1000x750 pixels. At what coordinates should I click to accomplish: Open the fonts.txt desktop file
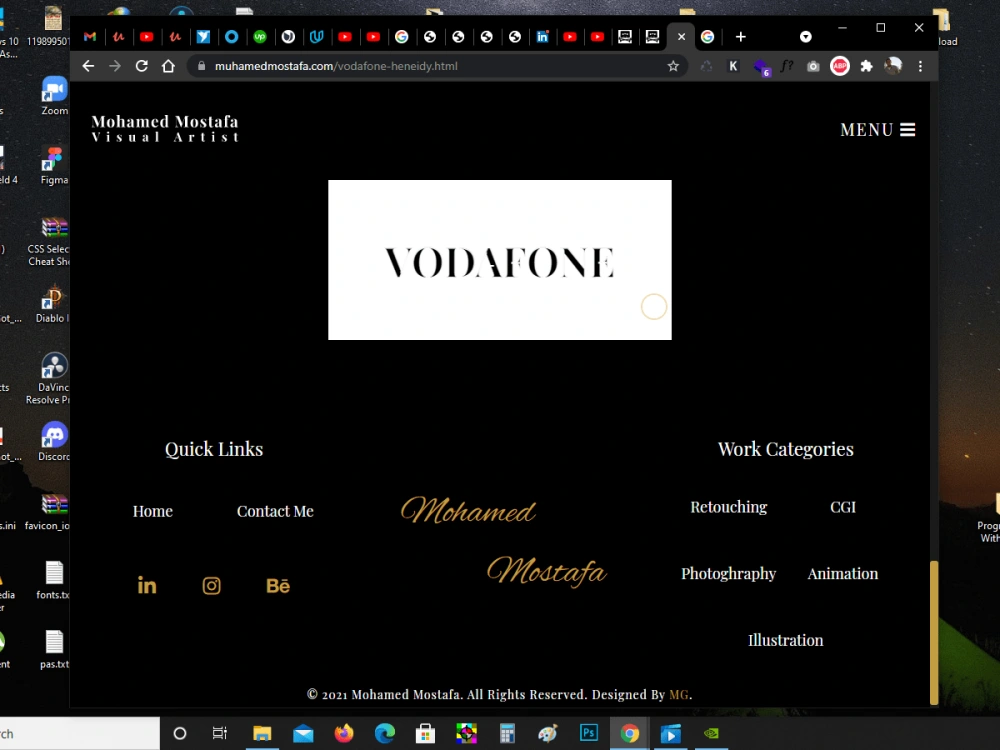click(54, 580)
